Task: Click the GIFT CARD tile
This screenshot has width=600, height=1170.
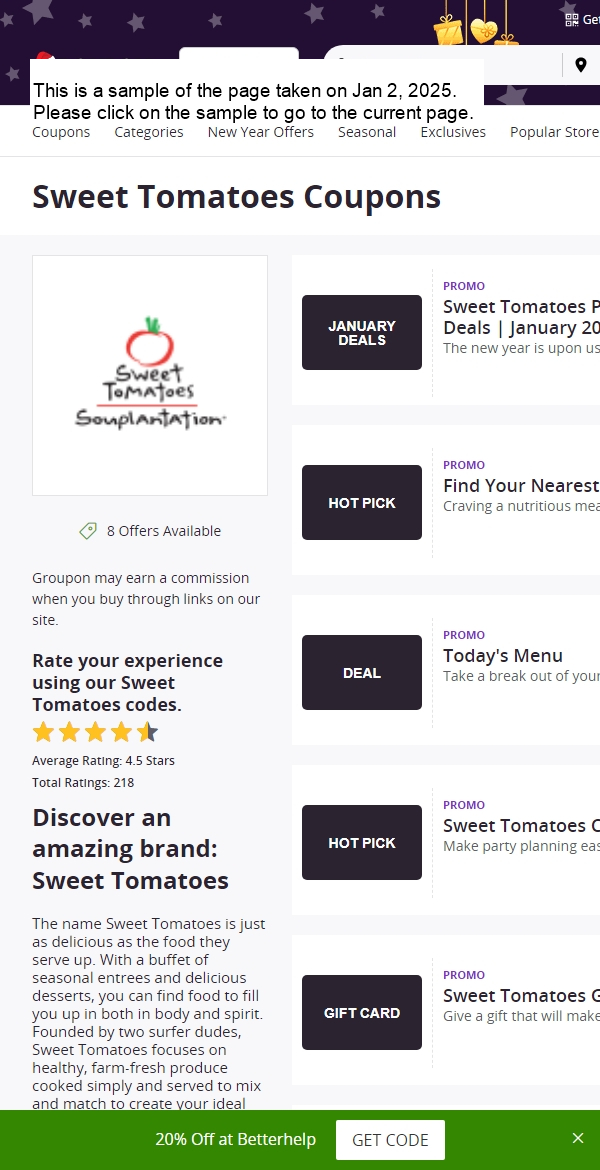Action: (x=362, y=1013)
